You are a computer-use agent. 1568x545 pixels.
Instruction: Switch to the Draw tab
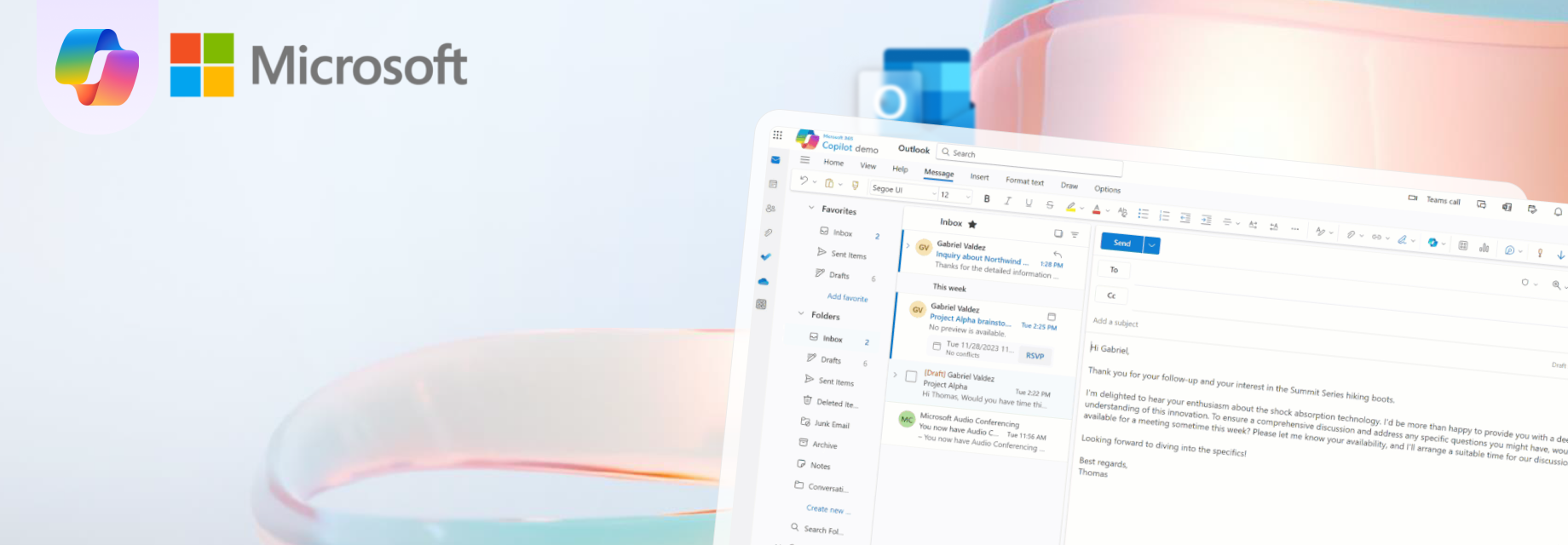tap(1069, 186)
